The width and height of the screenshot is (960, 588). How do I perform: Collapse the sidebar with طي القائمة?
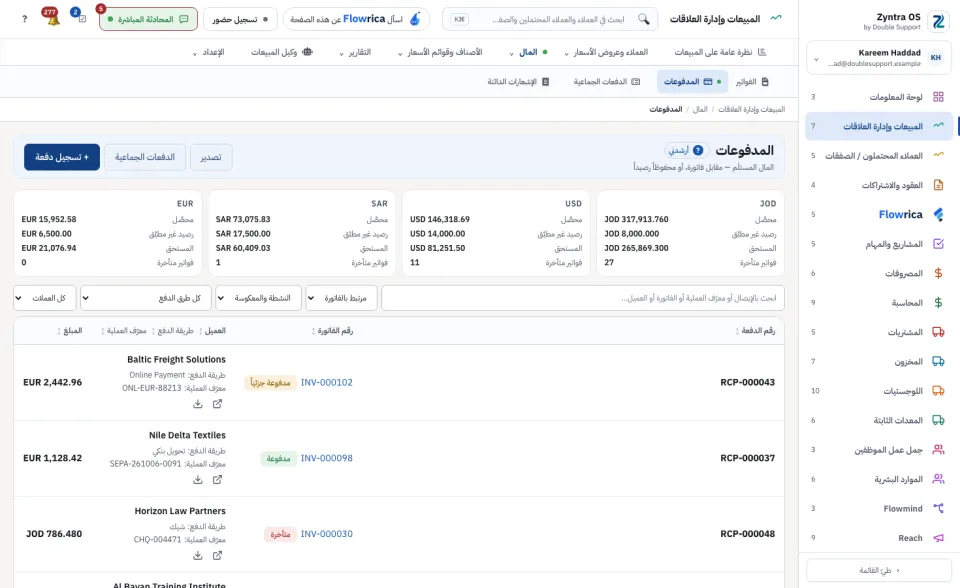click(879, 570)
